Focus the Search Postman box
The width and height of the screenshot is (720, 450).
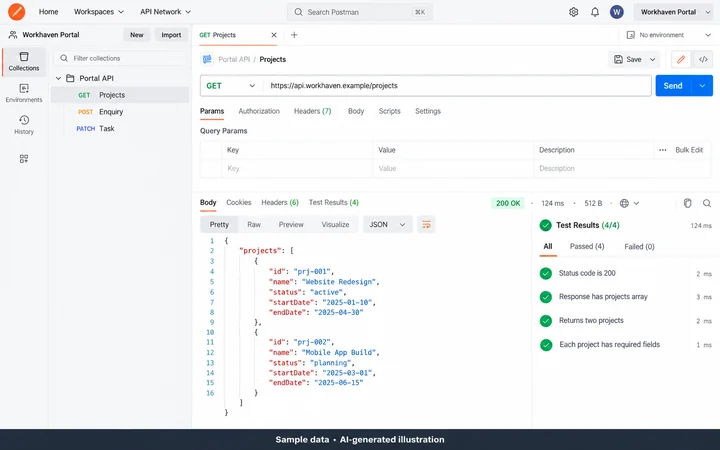click(360, 12)
